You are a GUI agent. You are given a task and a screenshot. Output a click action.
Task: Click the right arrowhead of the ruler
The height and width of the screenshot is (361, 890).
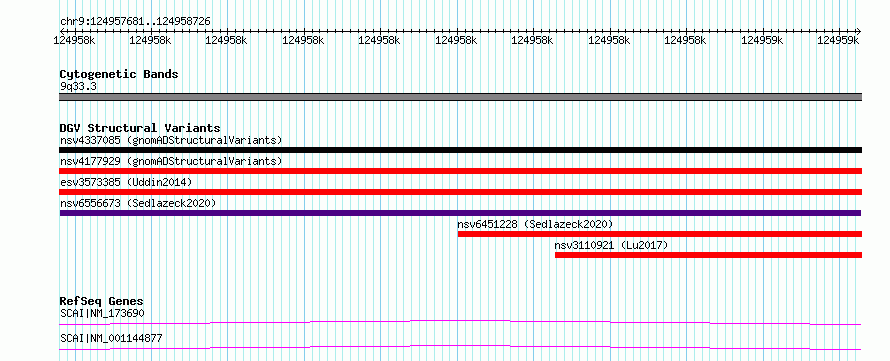coord(858,31)
